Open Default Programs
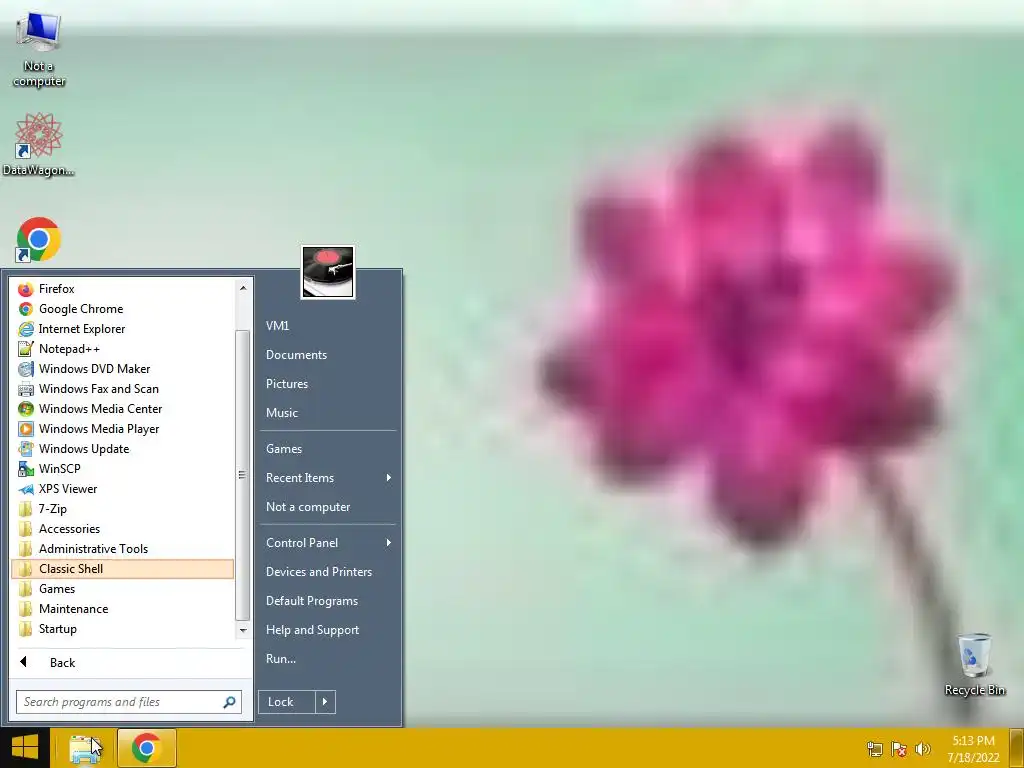This screenshot has height=768, width=1024. [328, 601]
